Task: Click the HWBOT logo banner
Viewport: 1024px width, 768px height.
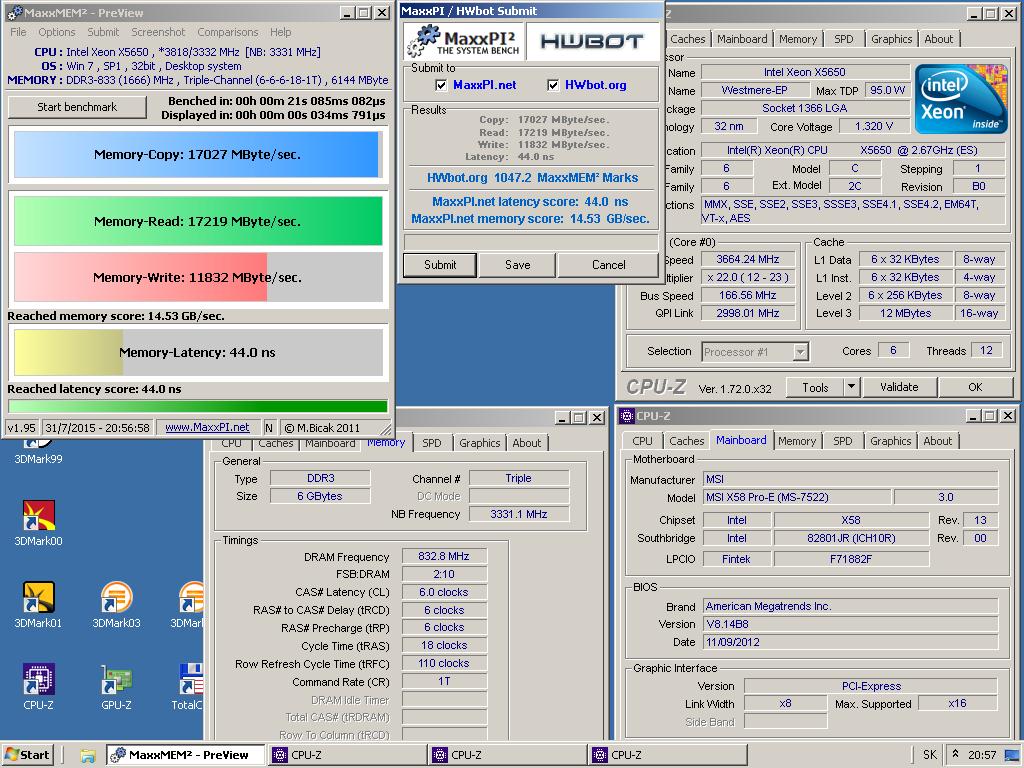Action: pos(592,41)
